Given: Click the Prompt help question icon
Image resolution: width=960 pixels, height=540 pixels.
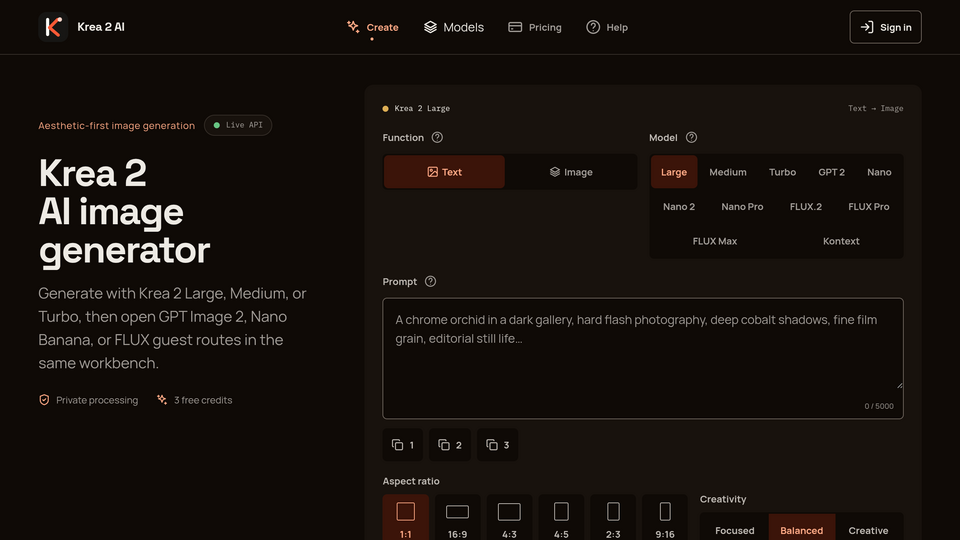Looking at the screenshot, I should (x=430, y=282).
